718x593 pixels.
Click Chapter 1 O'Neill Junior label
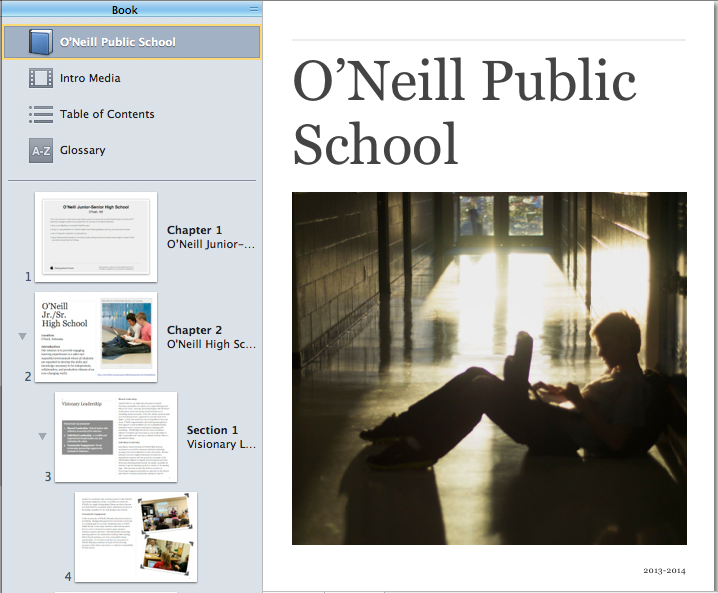(211, 237)
